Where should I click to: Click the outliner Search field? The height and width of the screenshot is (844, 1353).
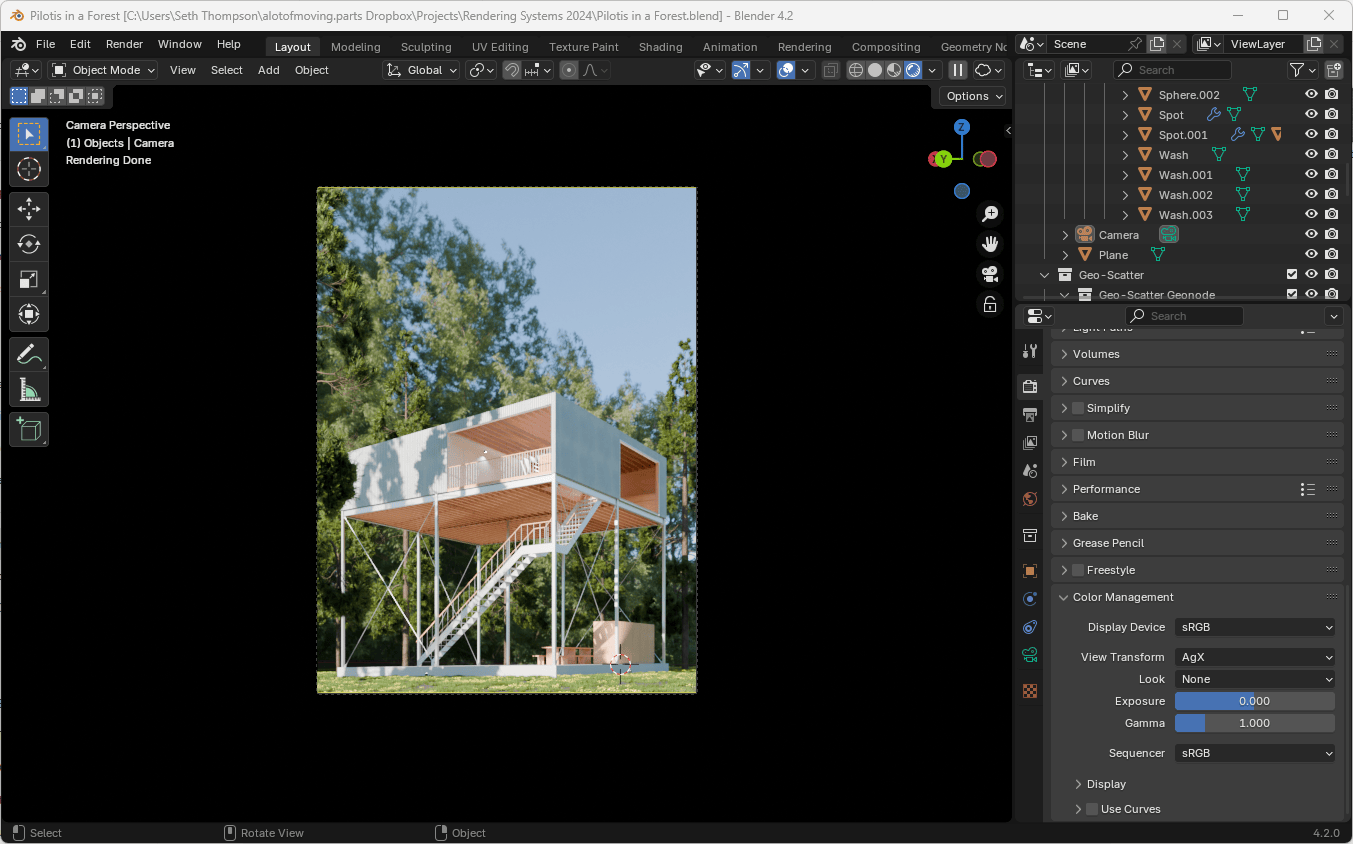(1172, 70)
